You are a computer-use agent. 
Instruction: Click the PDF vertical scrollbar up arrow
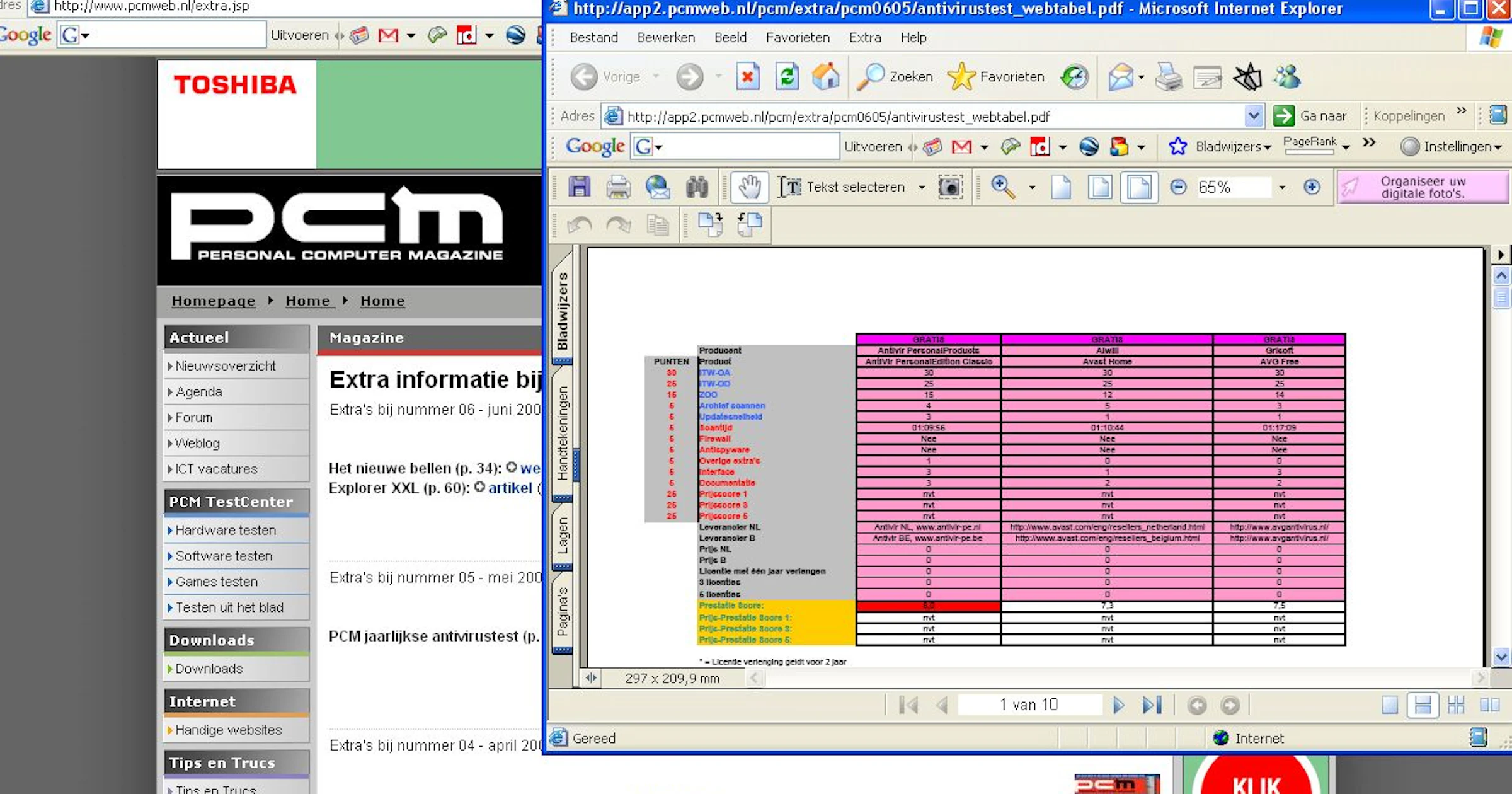pos(1501,275)
